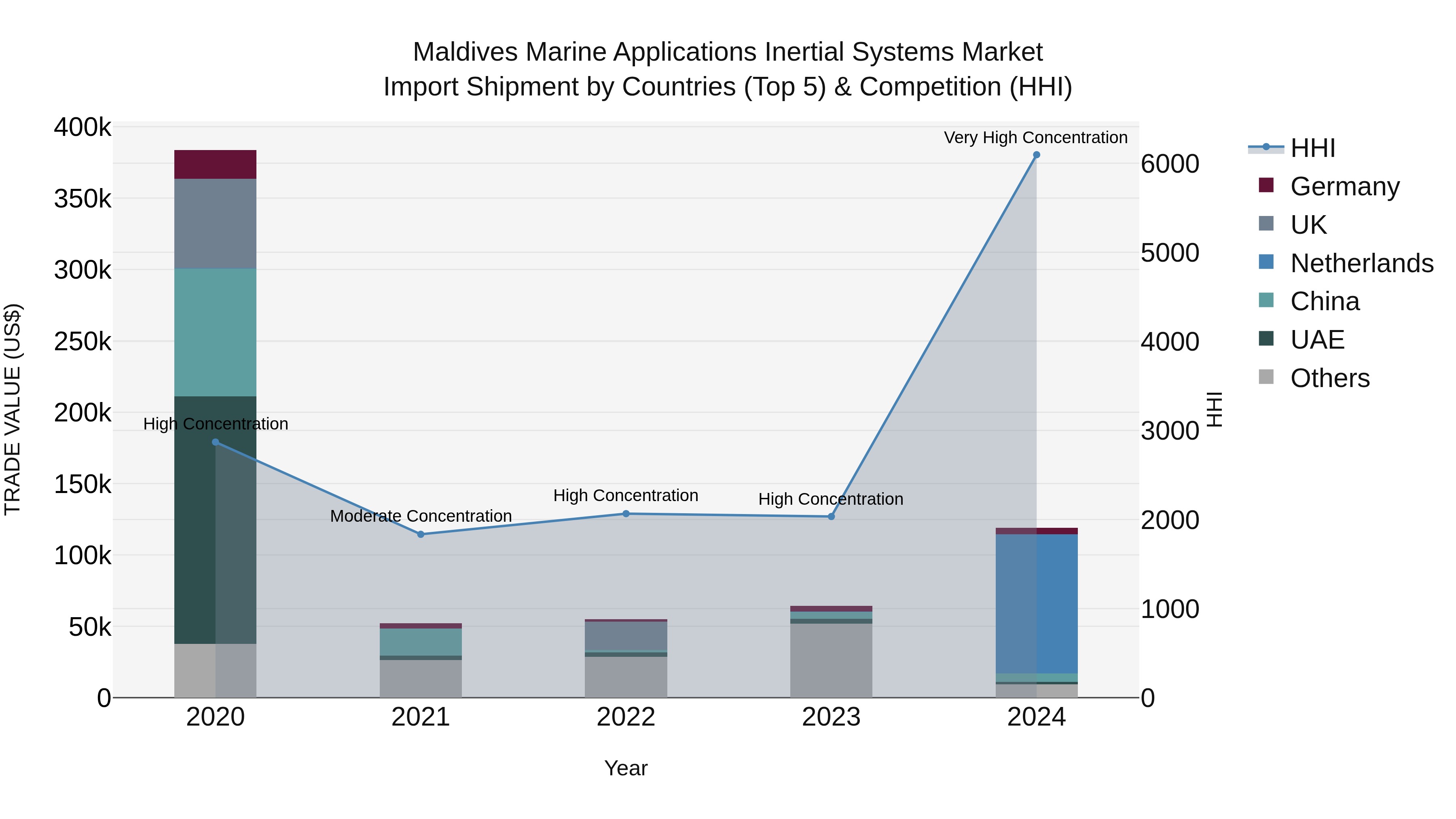This screenshot has height=819, width=1456.
Task: Click the 2023 x-axis label
Action: pyautogui.click(x=831, y=717)
